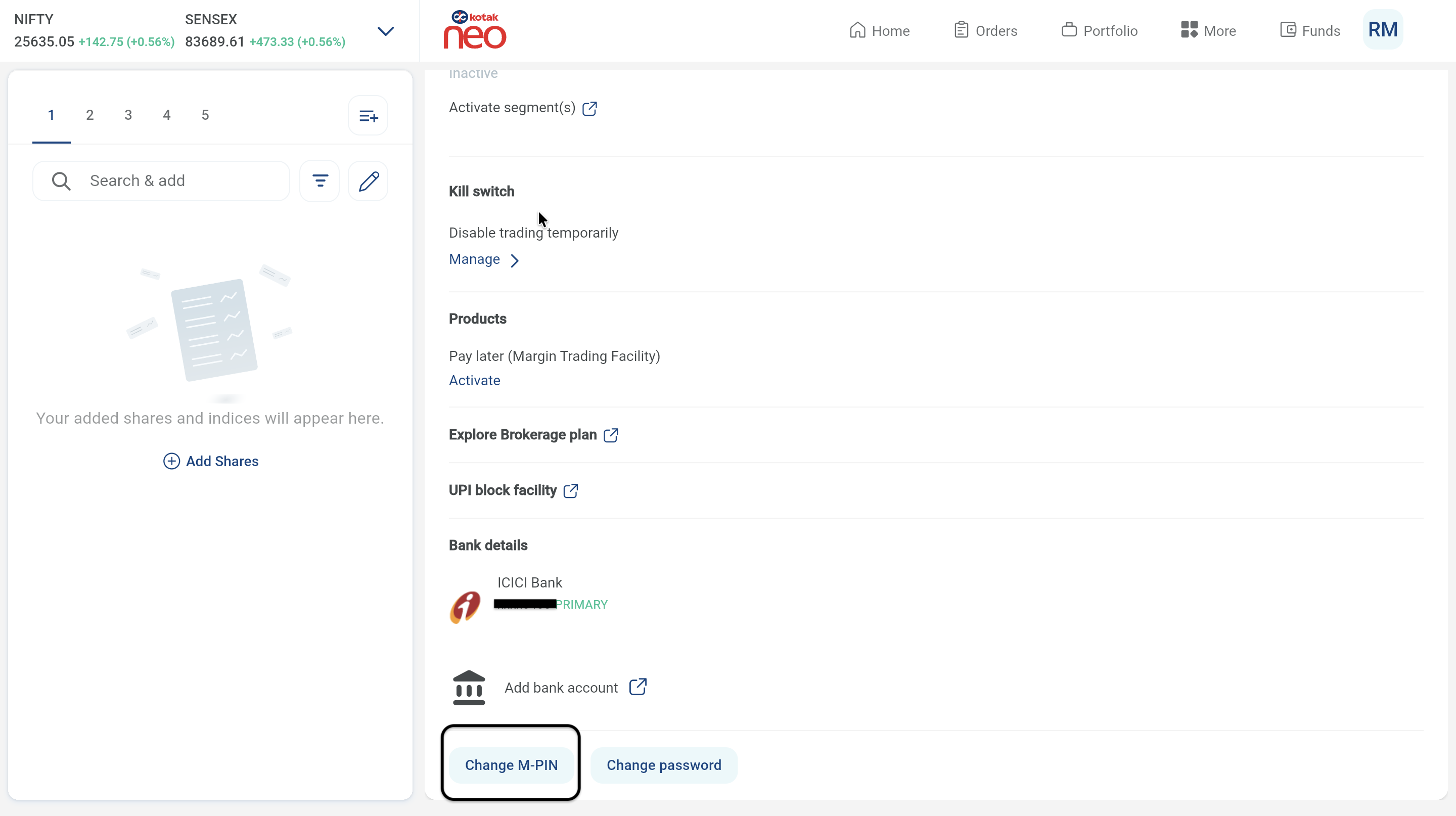Open the create new watchlist icon
1456x816 pixels.
[x=368, y=116]
